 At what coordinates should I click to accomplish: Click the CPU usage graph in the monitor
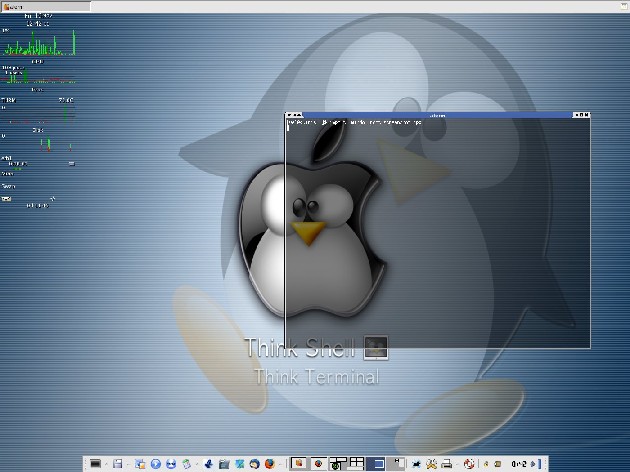click(39, 43)
